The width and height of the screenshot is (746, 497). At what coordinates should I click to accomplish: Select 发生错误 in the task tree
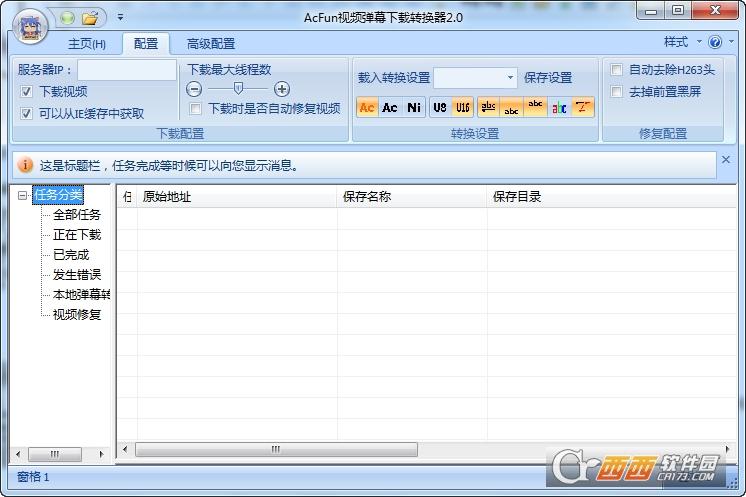coord(77,274)
